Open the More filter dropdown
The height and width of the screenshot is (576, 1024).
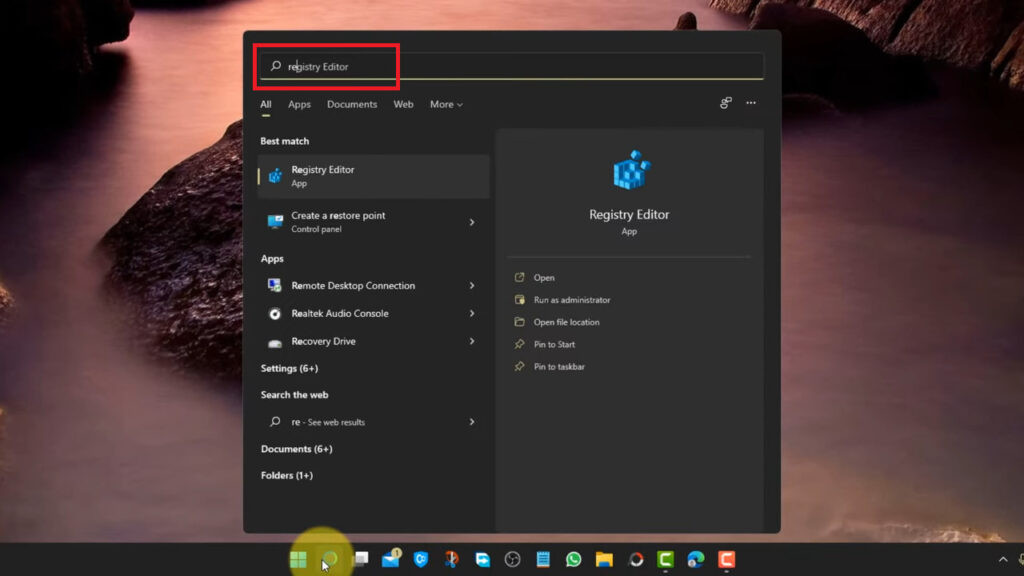point(445,104)
